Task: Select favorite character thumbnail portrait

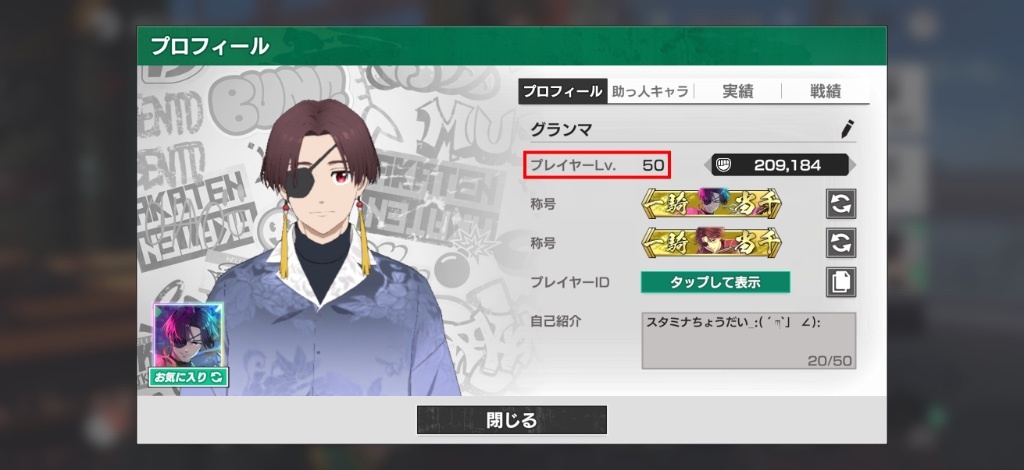Action: coord(188,336)
